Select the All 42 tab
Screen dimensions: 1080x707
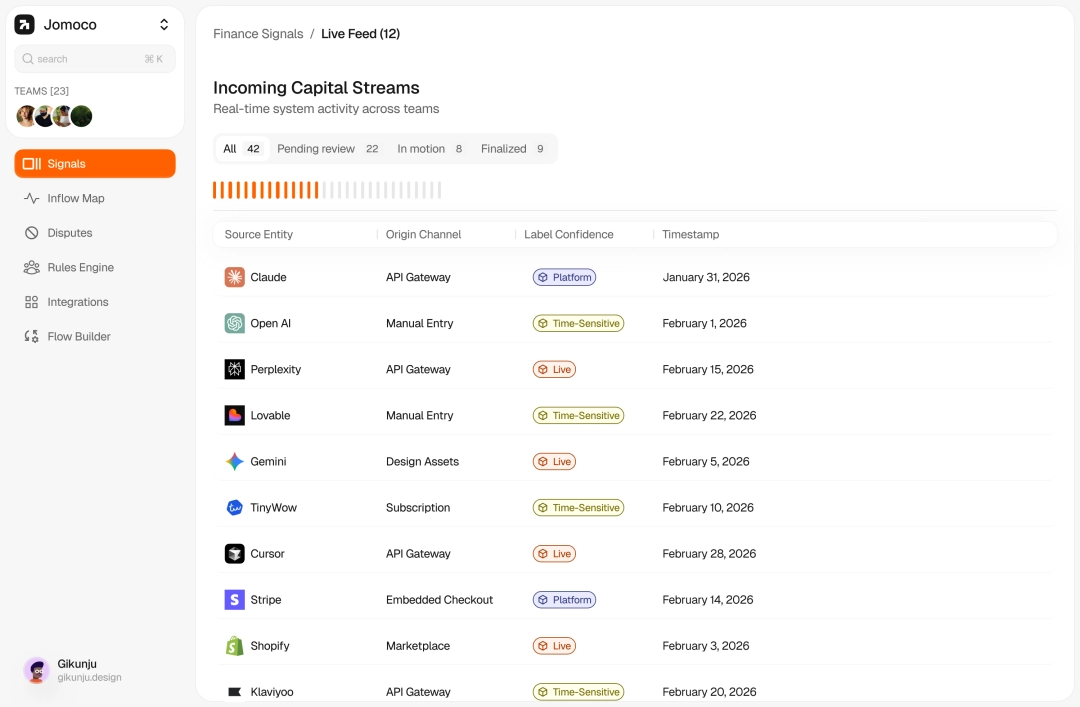pos(241,149)
